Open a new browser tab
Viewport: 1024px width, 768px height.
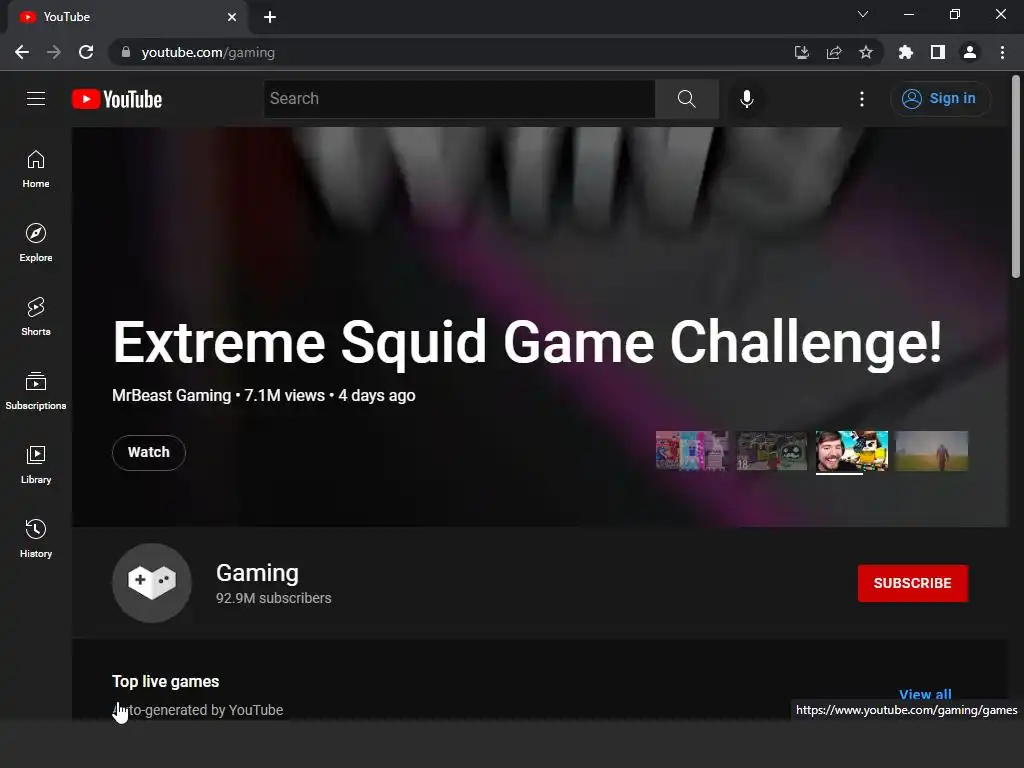(x=270, y=17)
